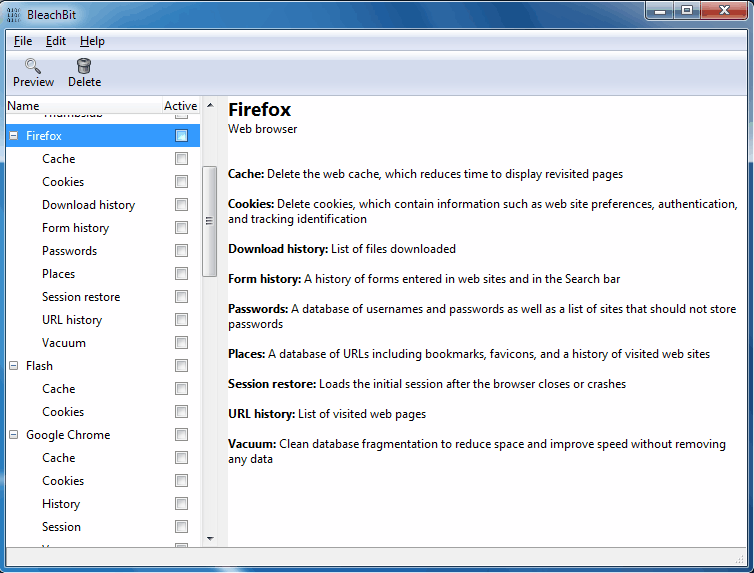Select the URL history item
The image size is (754, 573).
(72, 320)
